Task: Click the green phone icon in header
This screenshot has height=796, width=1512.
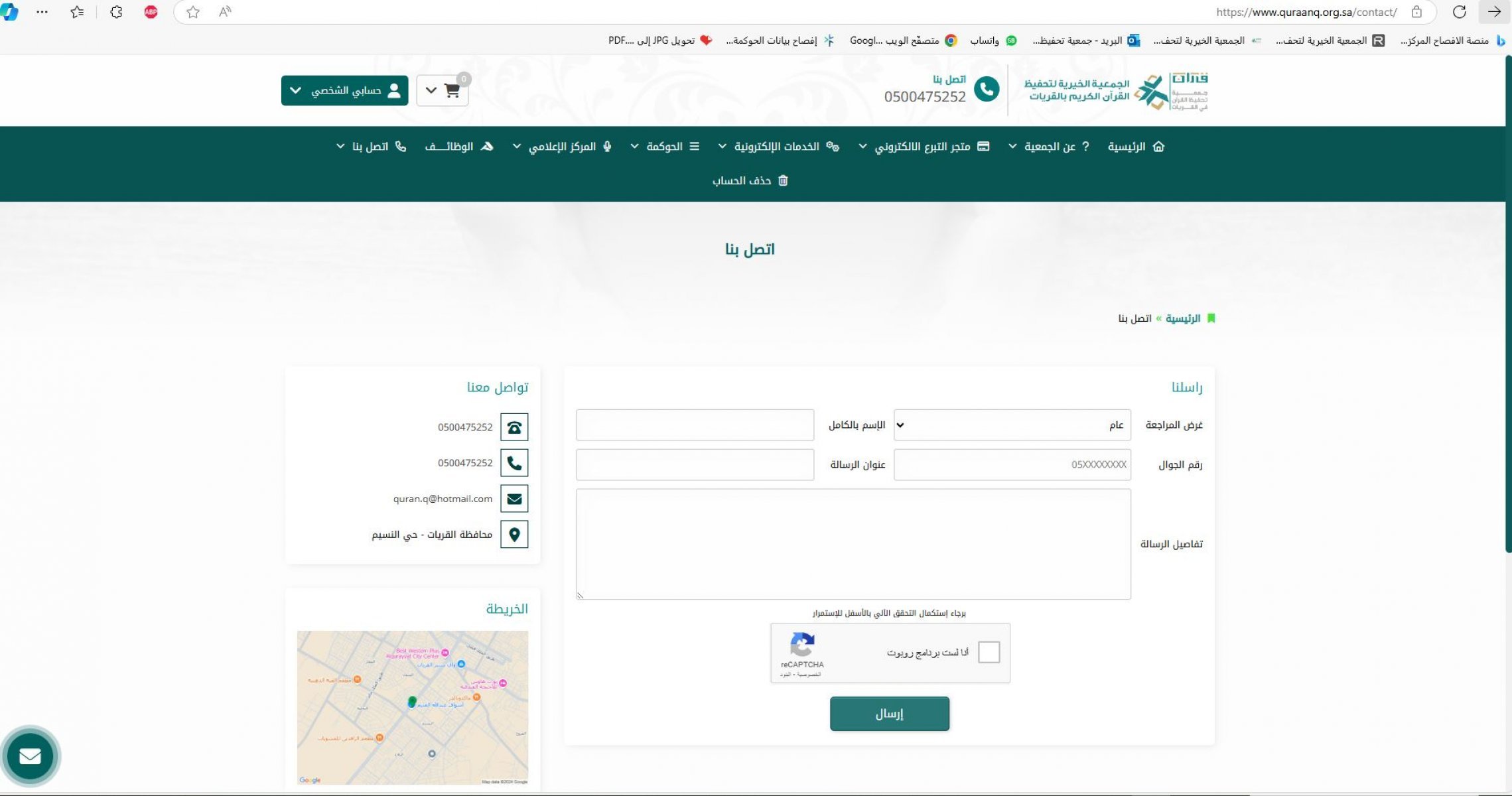Action: point(986,90)
